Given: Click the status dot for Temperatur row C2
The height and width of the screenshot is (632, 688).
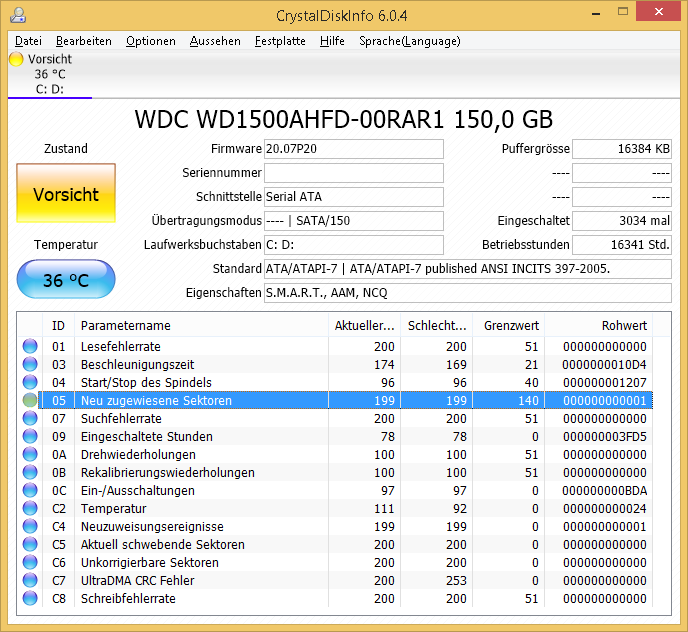Looking at the screenshot, I should click(30, 508).
